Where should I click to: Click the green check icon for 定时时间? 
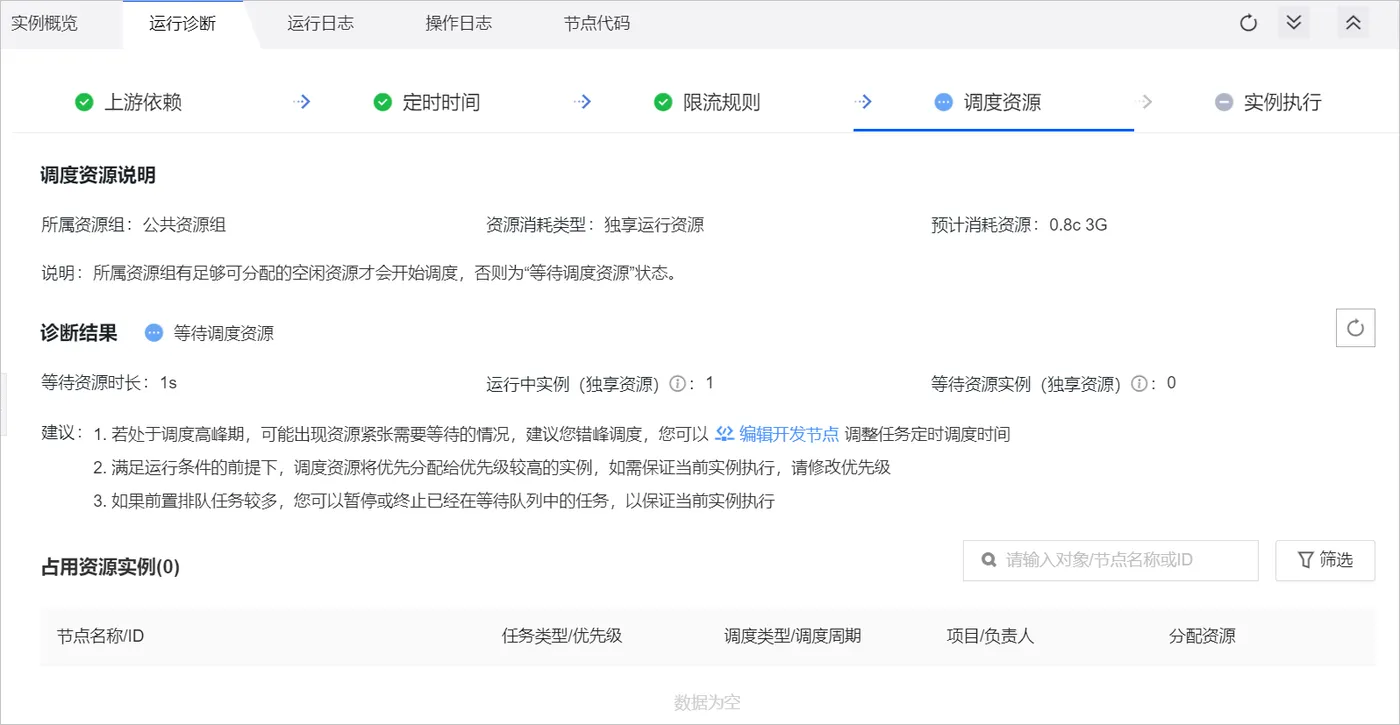[382, 102]
